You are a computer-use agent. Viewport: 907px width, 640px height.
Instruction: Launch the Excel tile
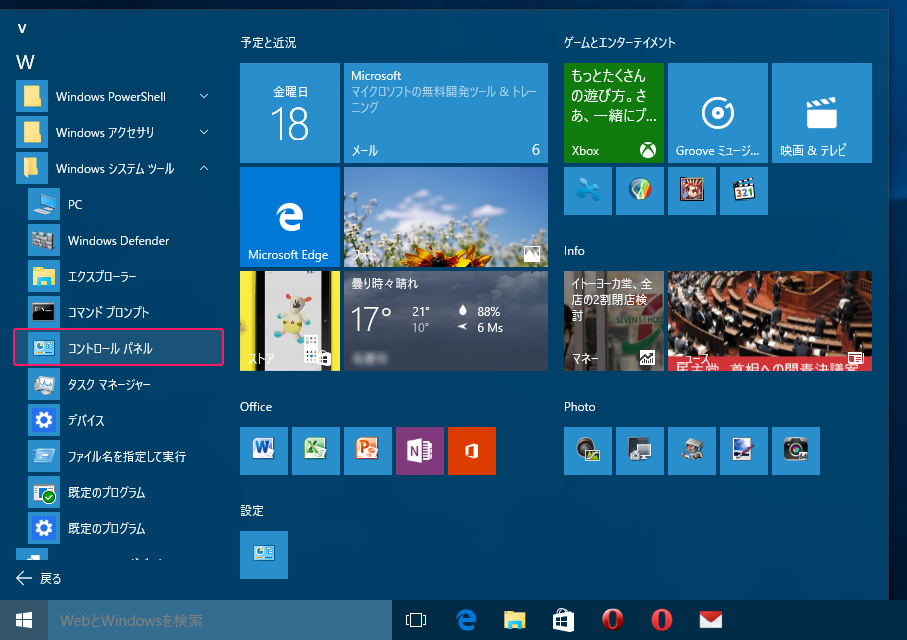(x=316, y=451)
